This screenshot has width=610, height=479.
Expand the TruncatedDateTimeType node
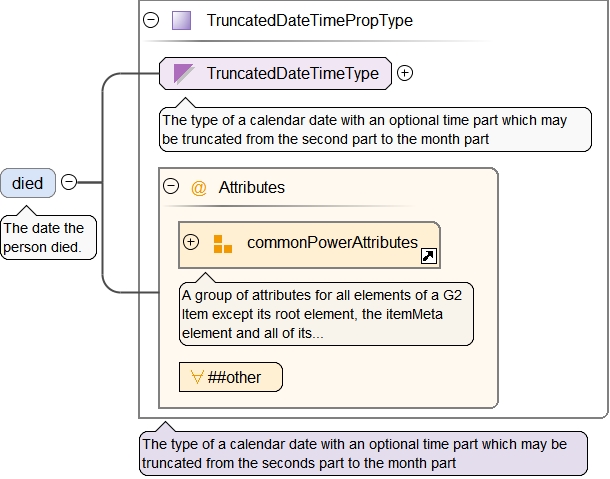click(405, 73)
